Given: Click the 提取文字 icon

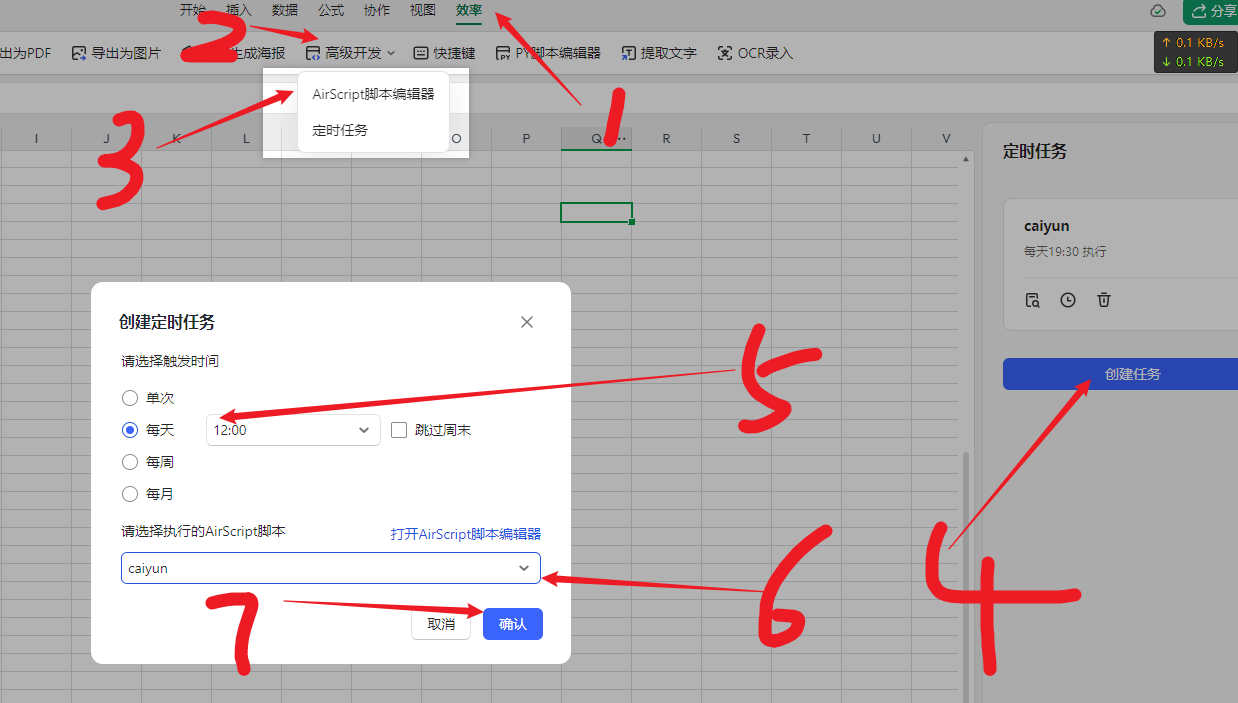Looking at the screenshot, I should click(x=659, y=53).
